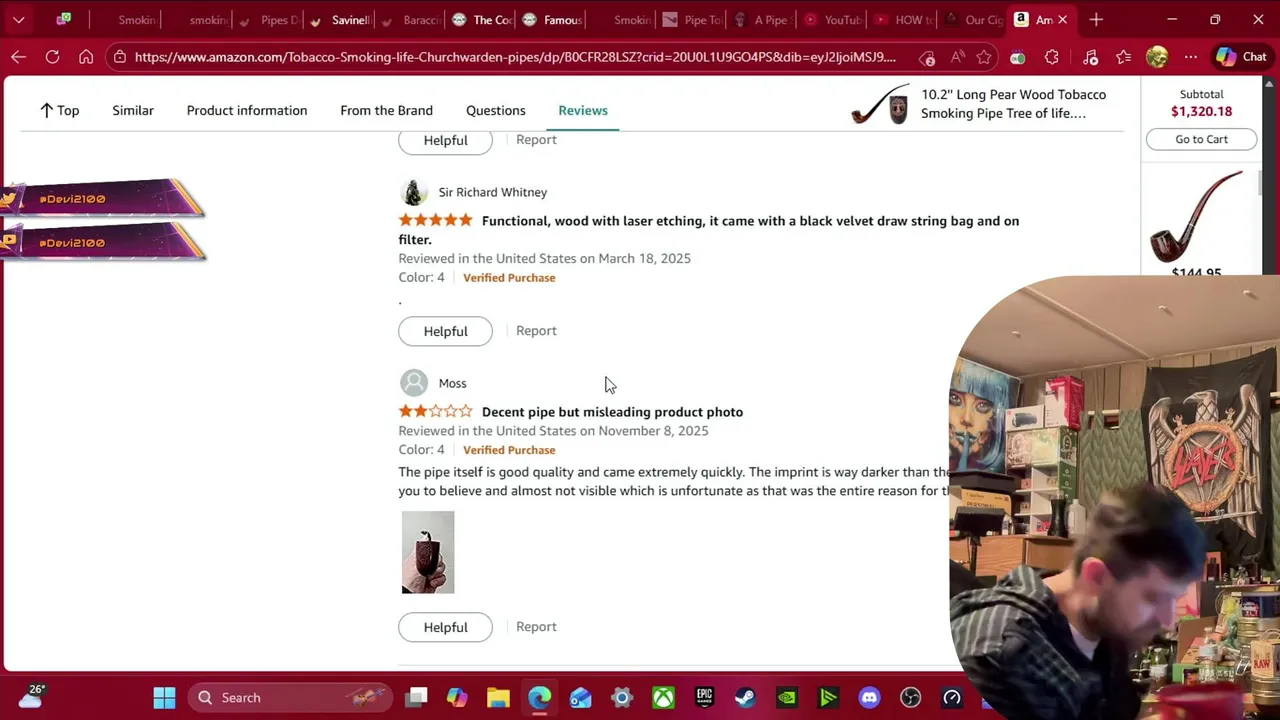Go to From the Brand section
The height and width of the screenshot is (720, 1280).
pos(386,110)
